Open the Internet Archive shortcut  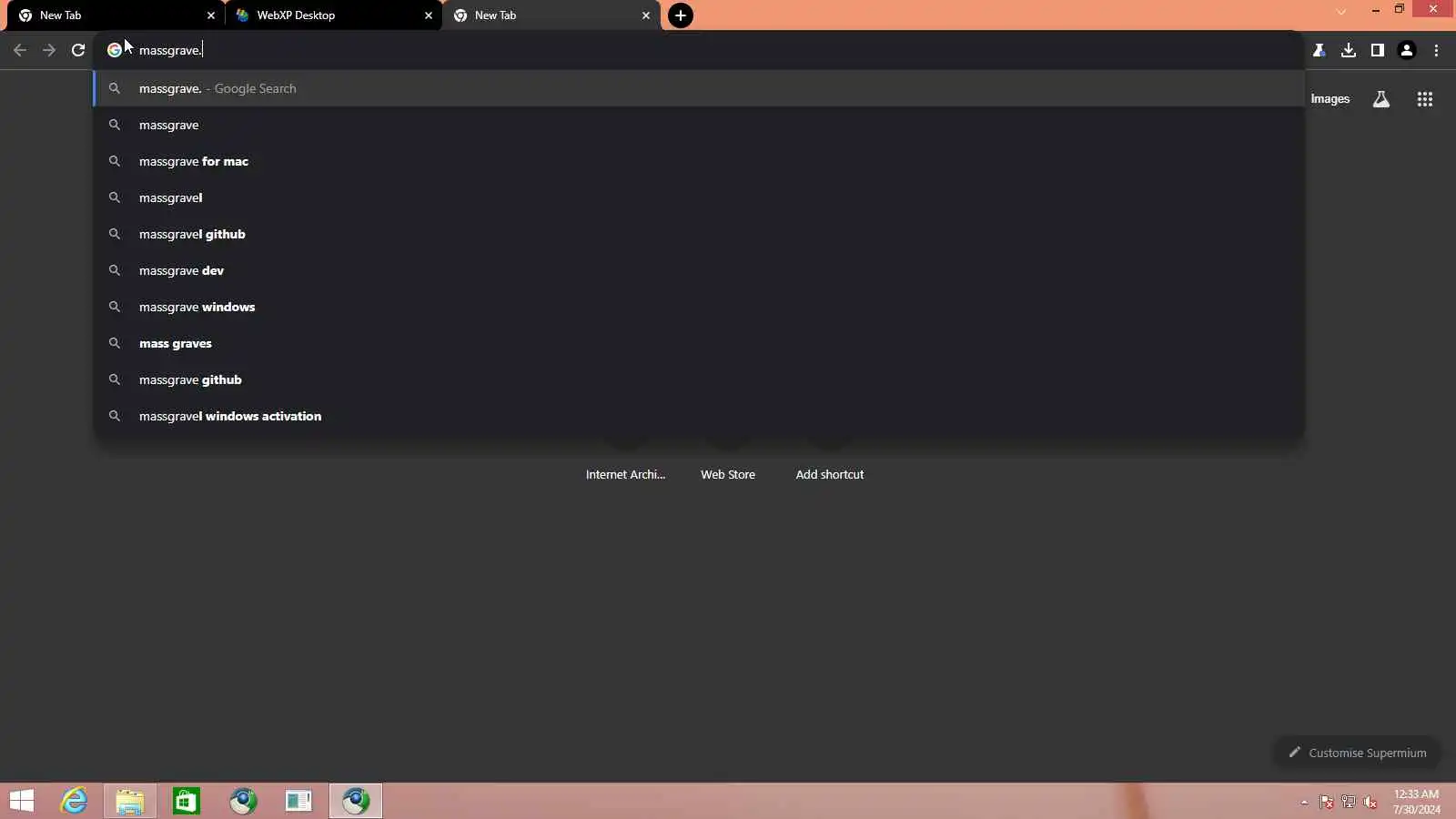click(x=625, y=474)
